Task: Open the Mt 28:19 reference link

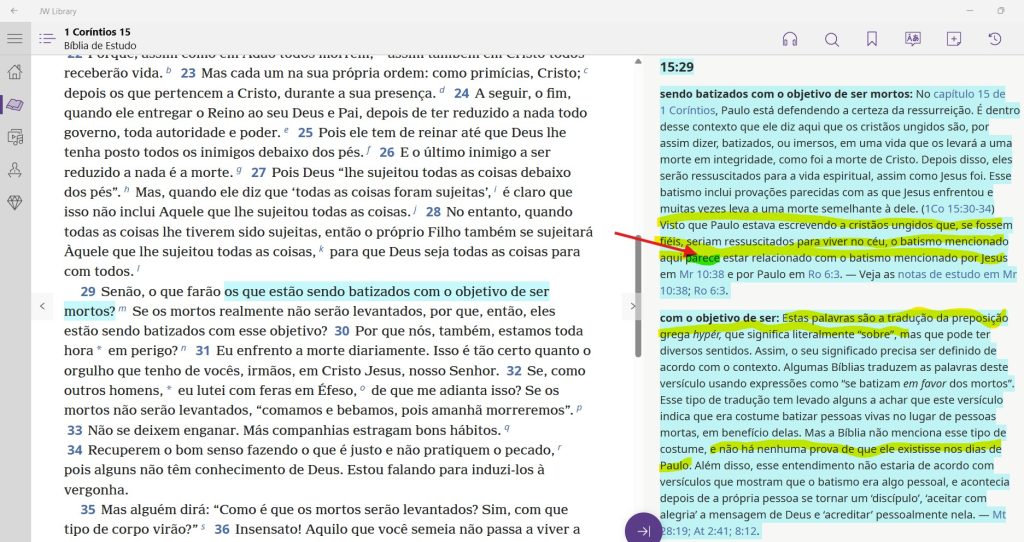Action: 1000,513
